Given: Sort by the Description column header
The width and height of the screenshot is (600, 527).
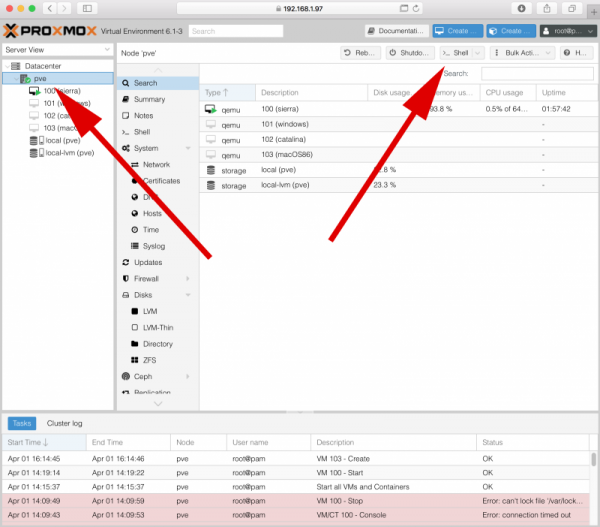Looking at the screenshot, I should pyautogui.click(x=311, y=93).
